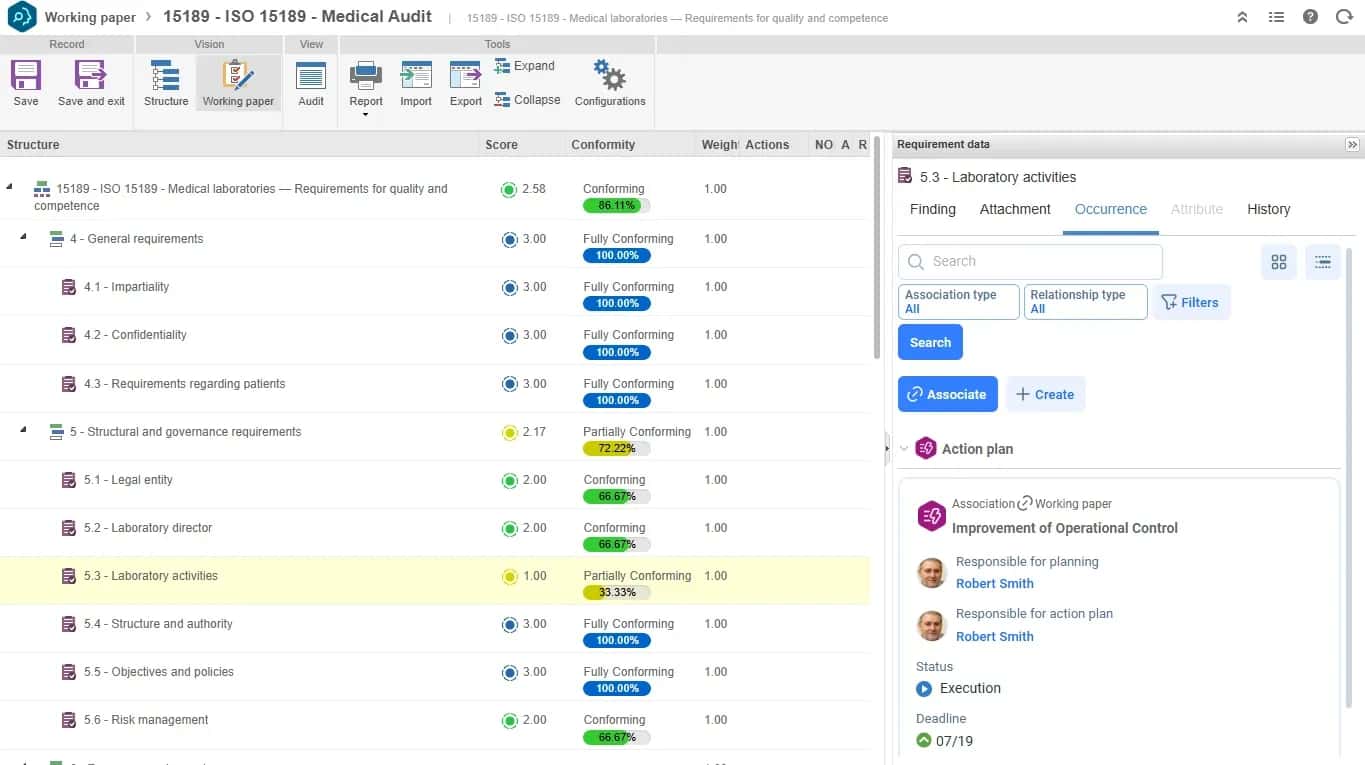This screenshot has height=765, width=1365.
Task: Click the Report printer icon
Action: (366, 76)
